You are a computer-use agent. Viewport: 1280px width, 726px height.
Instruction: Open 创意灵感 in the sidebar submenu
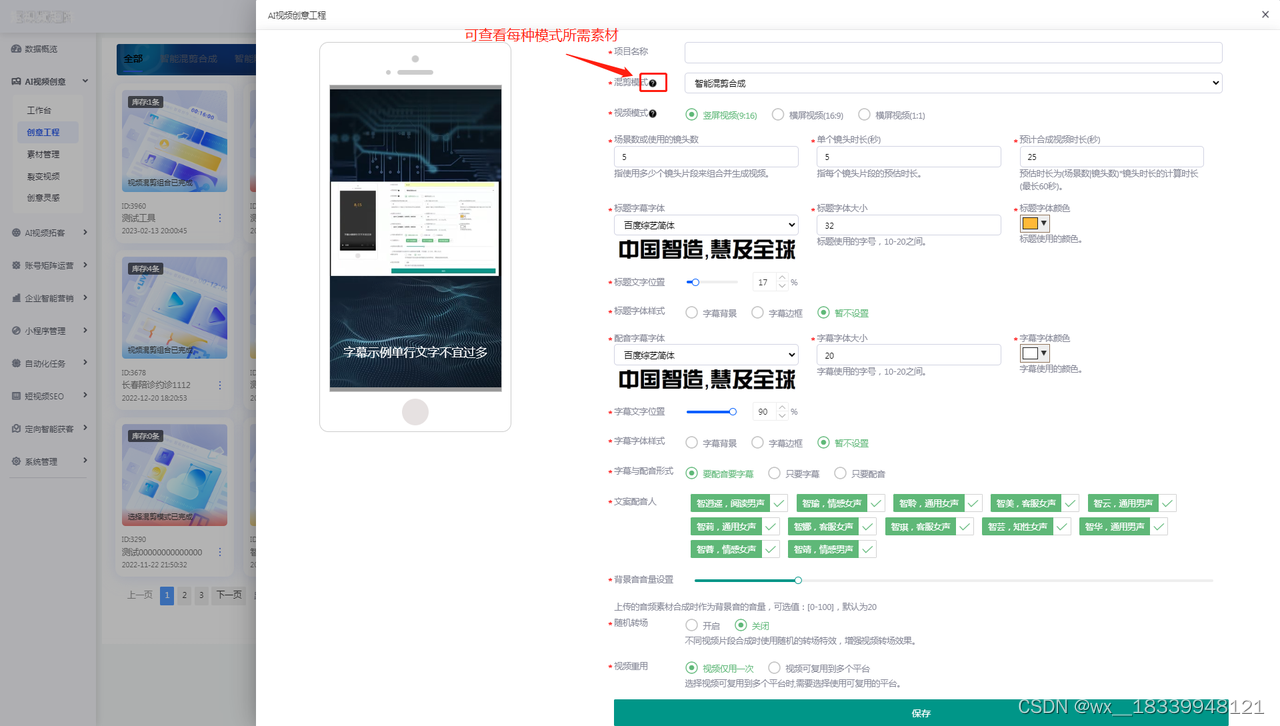43,198
